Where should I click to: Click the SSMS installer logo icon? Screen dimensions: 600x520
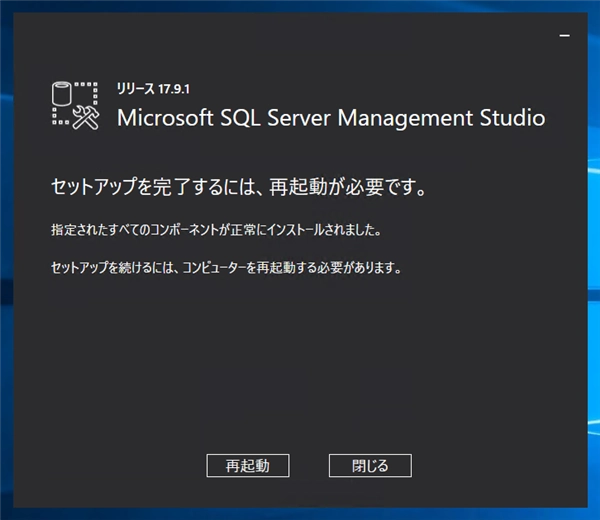click(74, 105)
